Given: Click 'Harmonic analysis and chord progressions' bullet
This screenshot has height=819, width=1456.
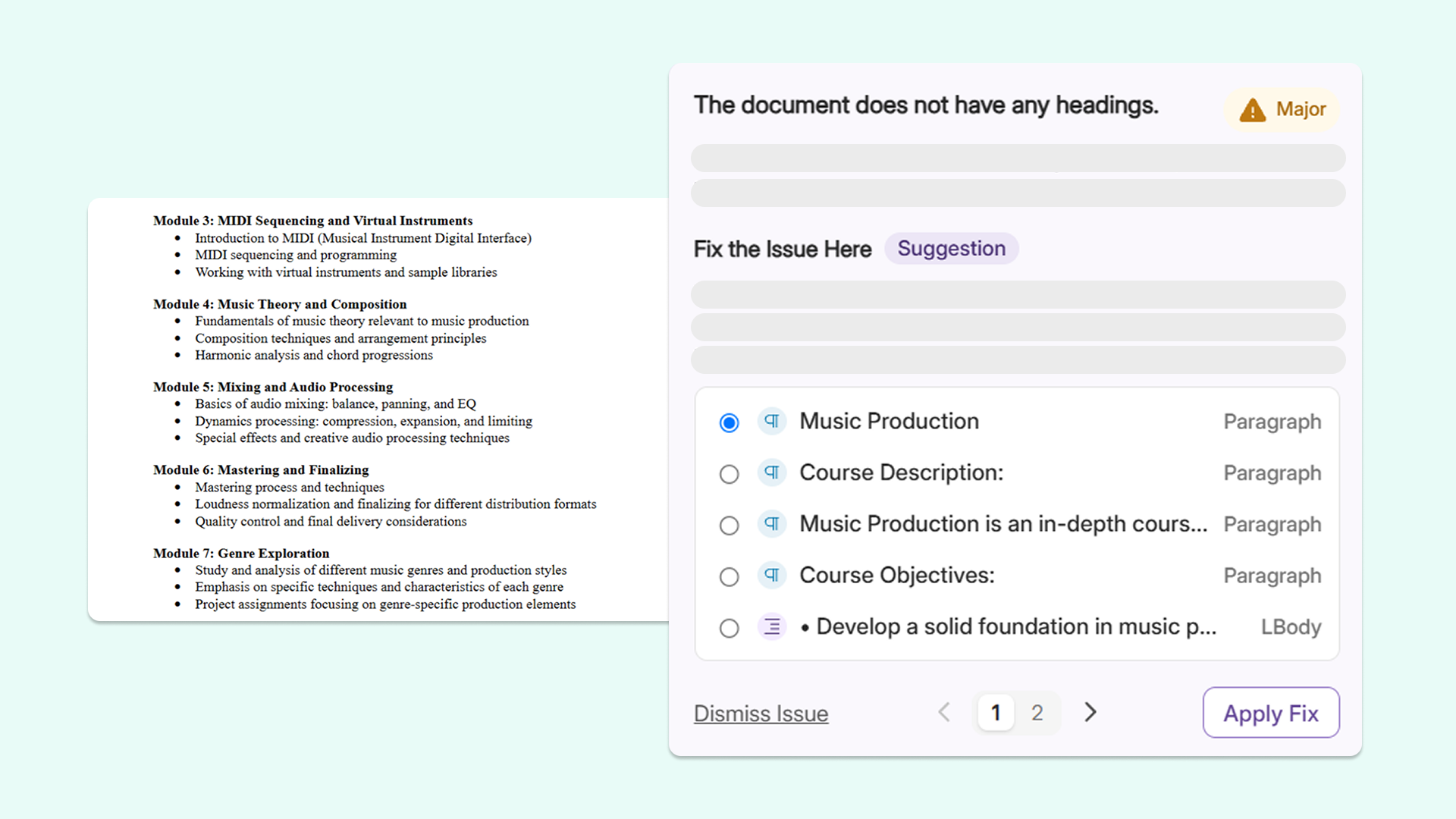Looking at the screenshot, I should pyautogui.click(x=314, y=355).
